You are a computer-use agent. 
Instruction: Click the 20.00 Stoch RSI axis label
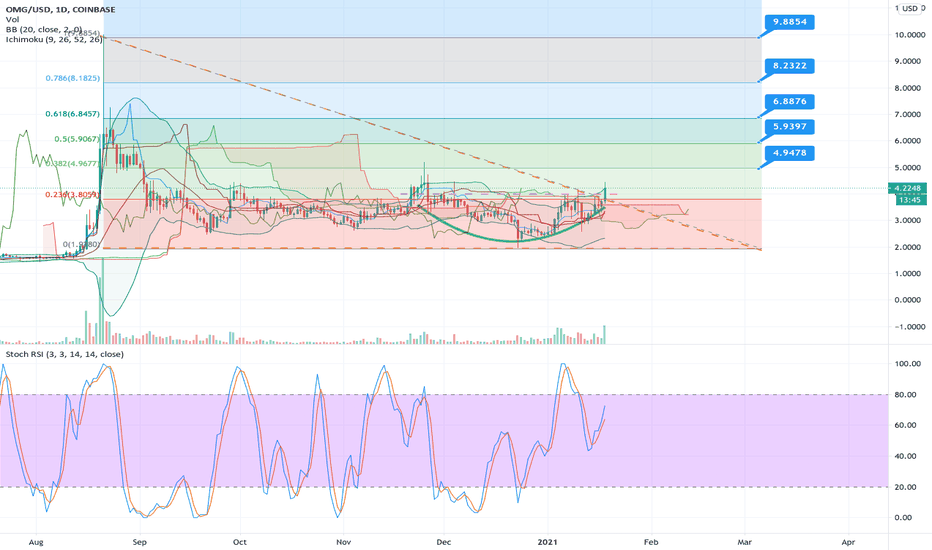pyautogui.click(x=903, y=487)
